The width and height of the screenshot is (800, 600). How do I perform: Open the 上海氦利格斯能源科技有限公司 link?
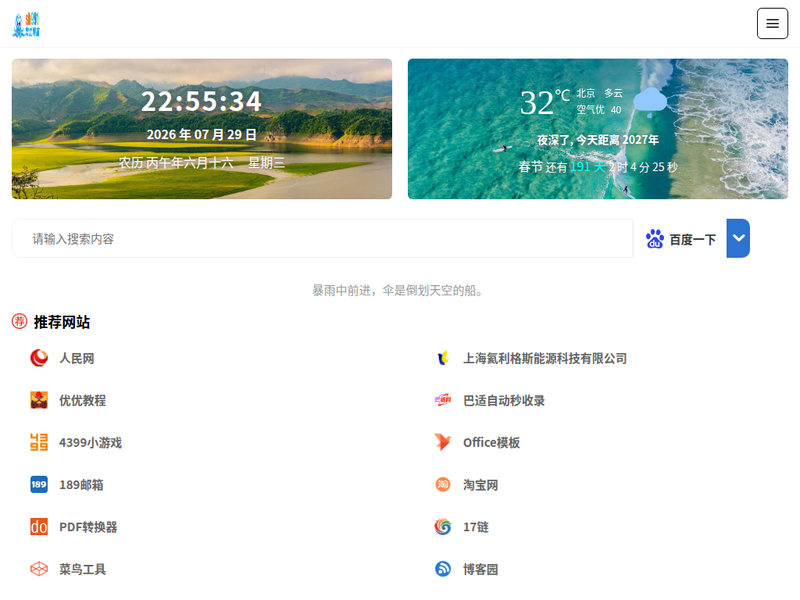coord(545,359)
